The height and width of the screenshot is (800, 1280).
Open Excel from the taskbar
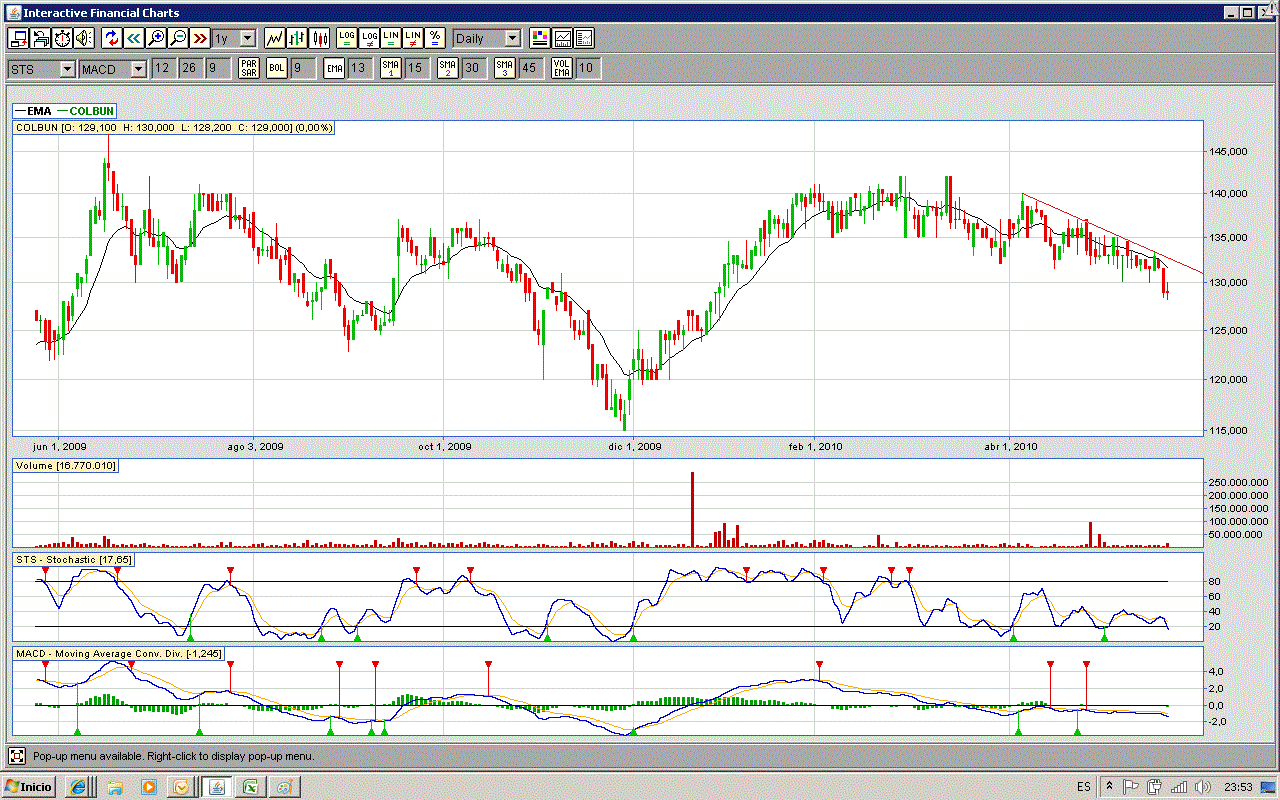(x=249, y=787)
